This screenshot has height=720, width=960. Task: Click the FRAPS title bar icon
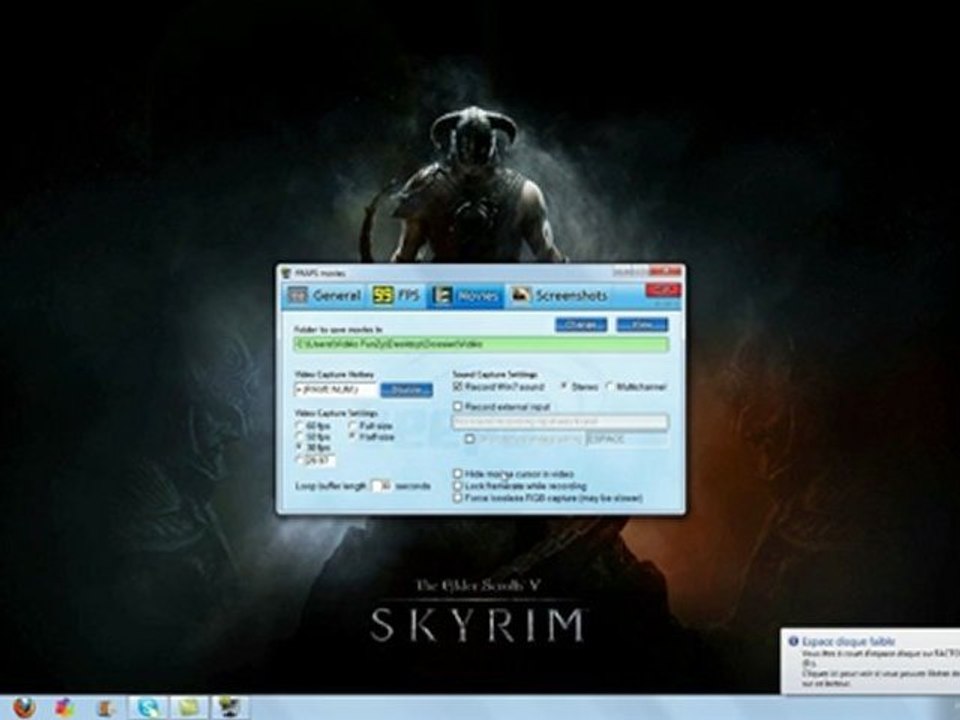click(286, 272)
